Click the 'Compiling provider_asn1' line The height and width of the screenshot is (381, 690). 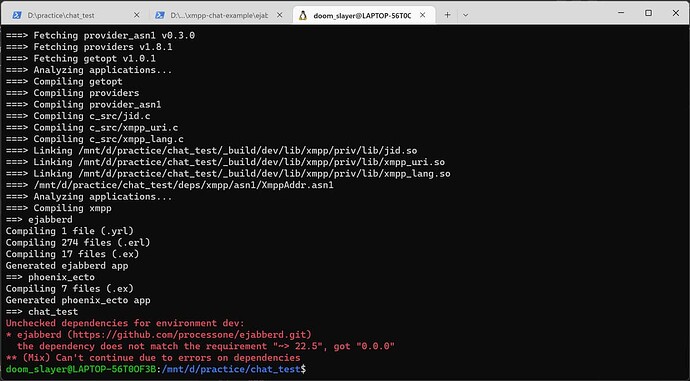84,104
